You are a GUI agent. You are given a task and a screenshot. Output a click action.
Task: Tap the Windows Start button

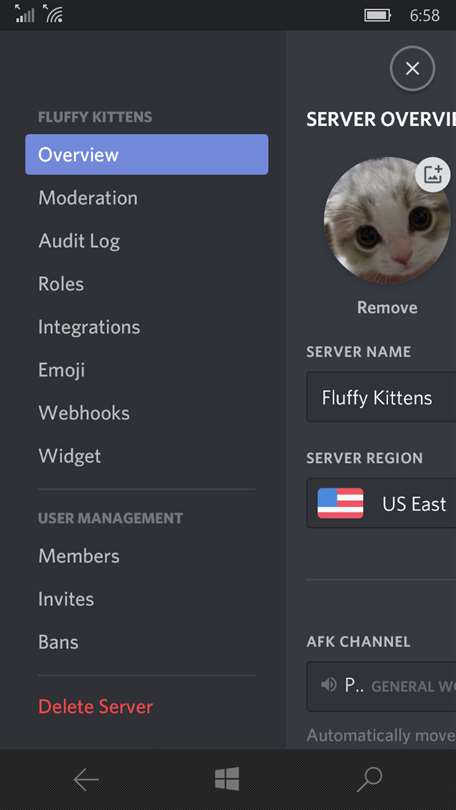coord(227,779)
